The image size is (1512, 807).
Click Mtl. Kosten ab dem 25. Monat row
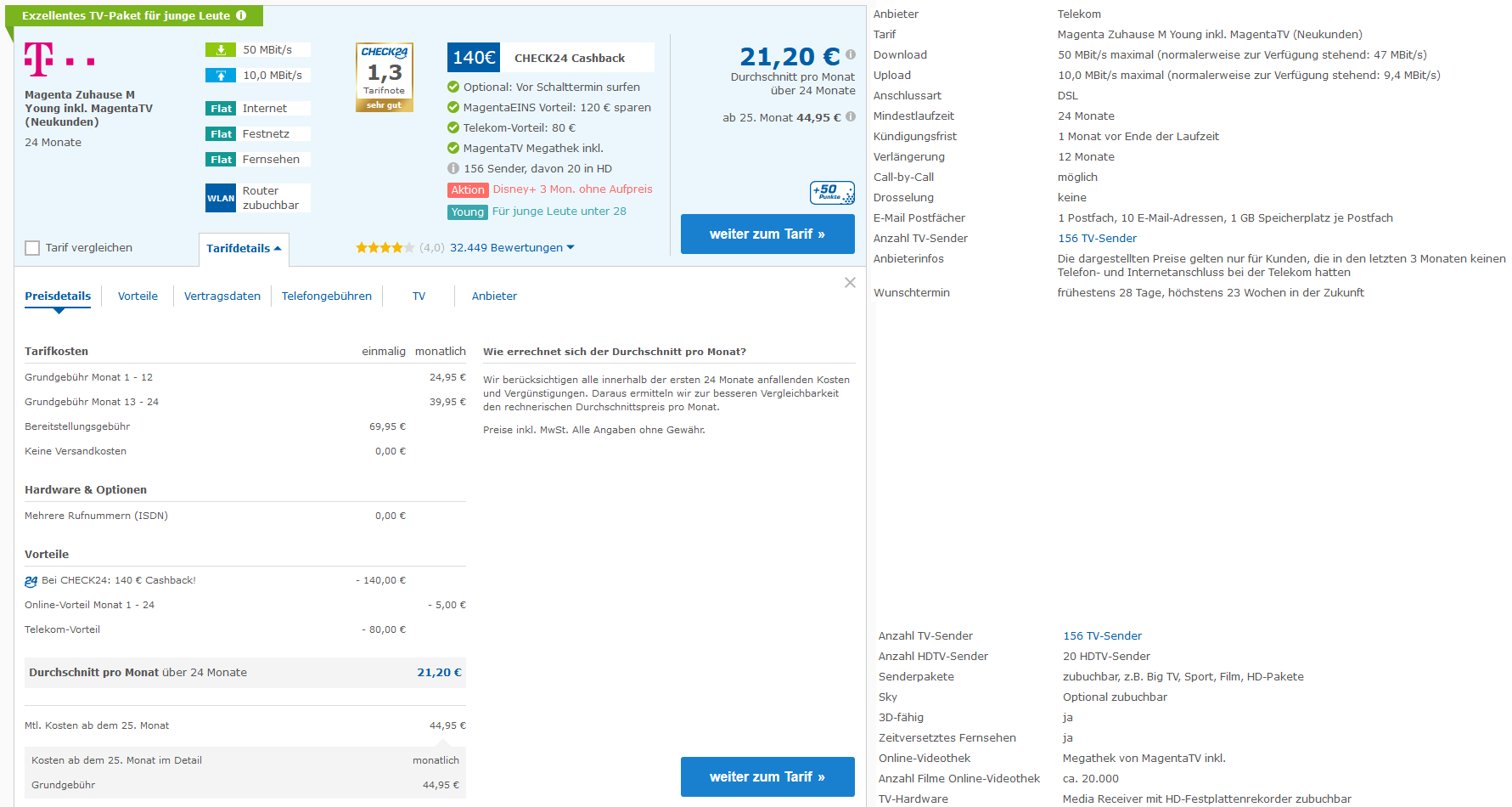click(x=245, y=725)
